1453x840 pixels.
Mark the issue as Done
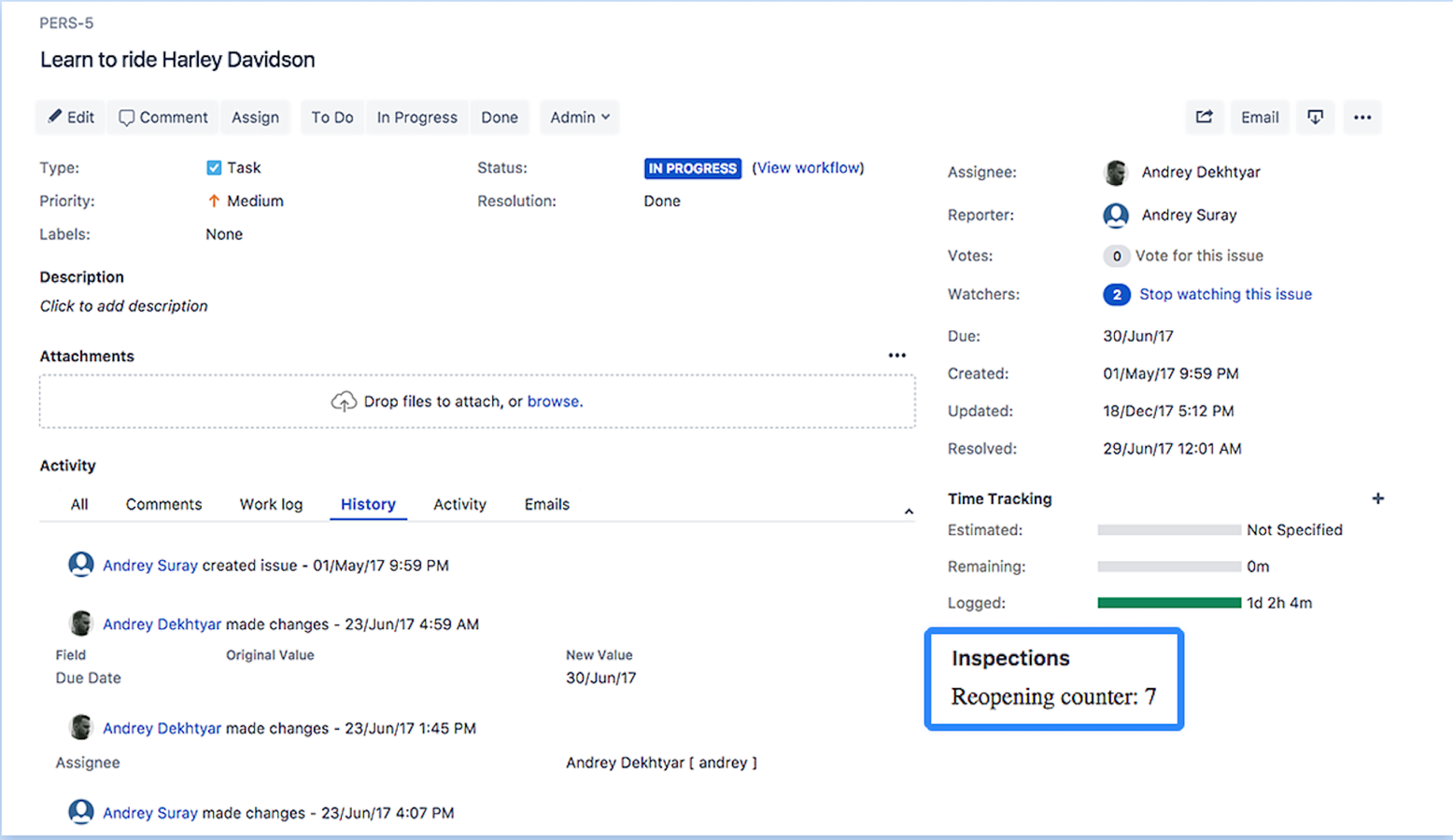coord(500,118)
